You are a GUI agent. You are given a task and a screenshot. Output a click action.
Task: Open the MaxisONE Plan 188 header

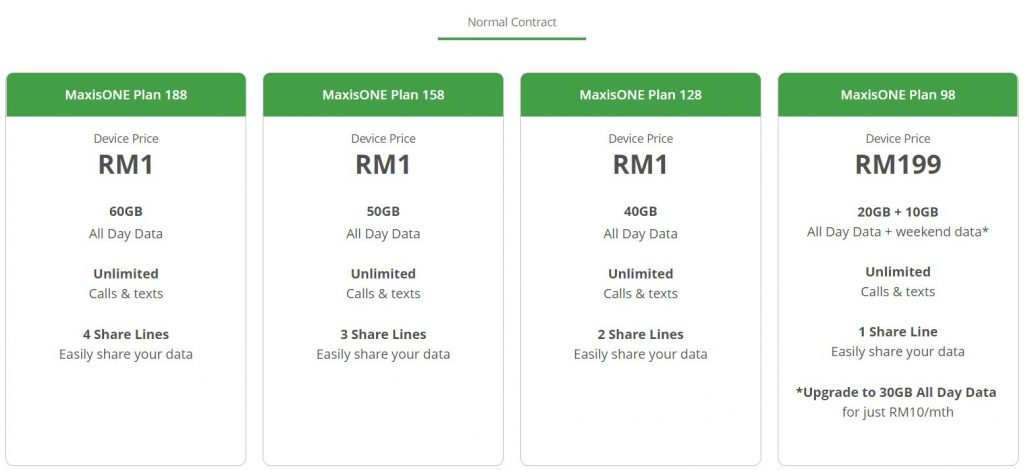point(126,95)
